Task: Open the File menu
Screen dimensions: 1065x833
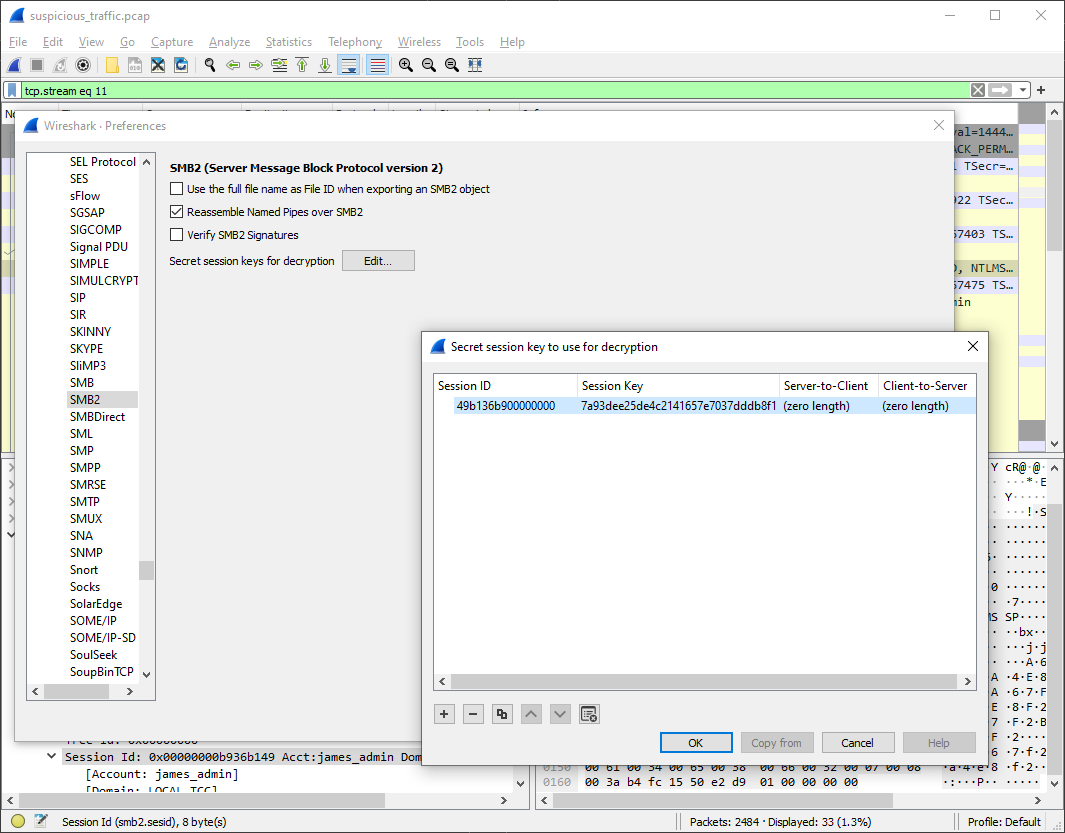Action: (18, 42)
